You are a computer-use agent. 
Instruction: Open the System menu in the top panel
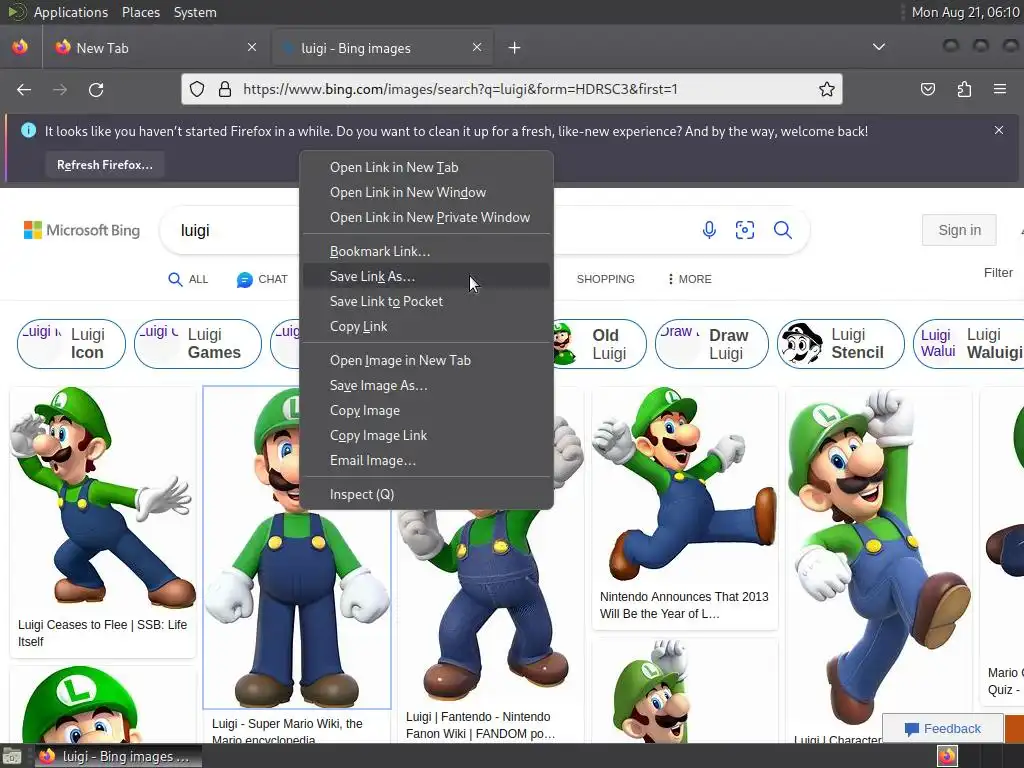(x=195, y=12)
